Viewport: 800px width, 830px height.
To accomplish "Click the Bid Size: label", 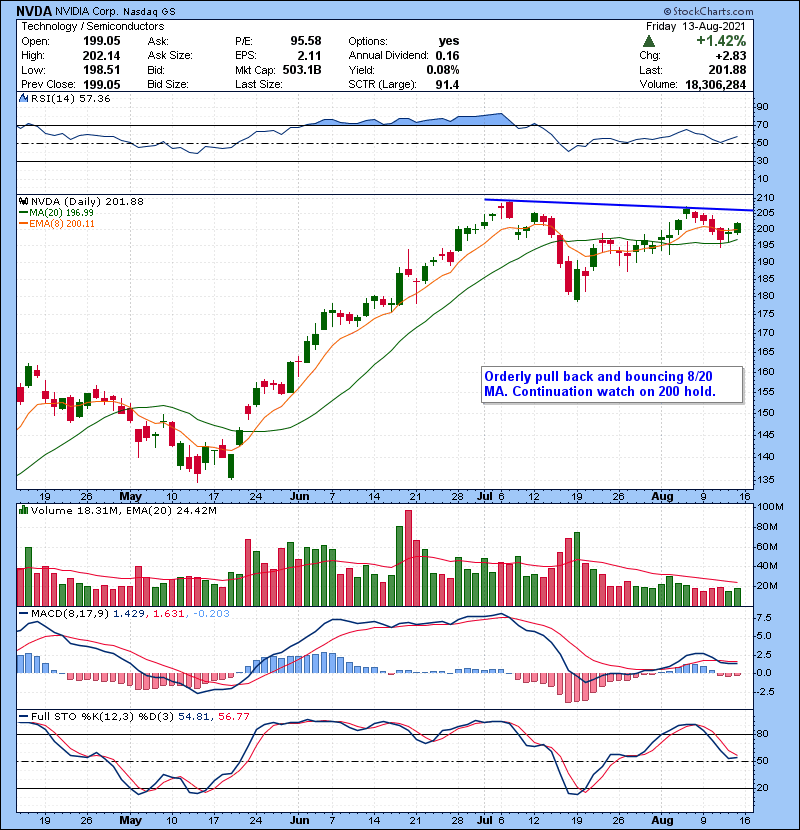I will click(x=168, y=85).
